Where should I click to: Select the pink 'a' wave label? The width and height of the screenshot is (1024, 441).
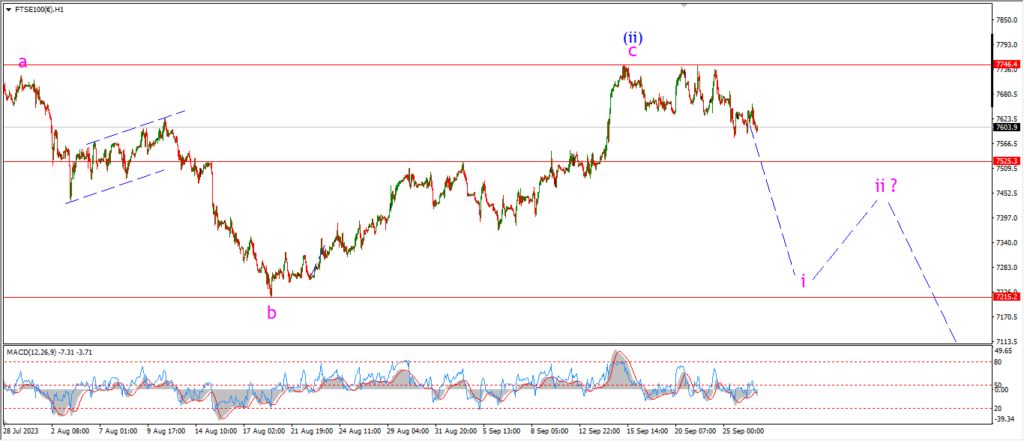tap(23, 62)
